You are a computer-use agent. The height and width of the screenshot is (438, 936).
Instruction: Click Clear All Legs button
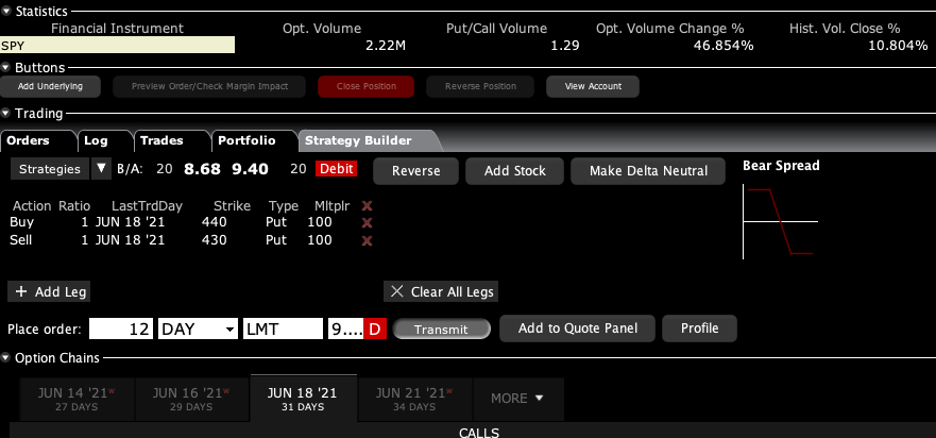pyautogui.click(x=441, y=292)
